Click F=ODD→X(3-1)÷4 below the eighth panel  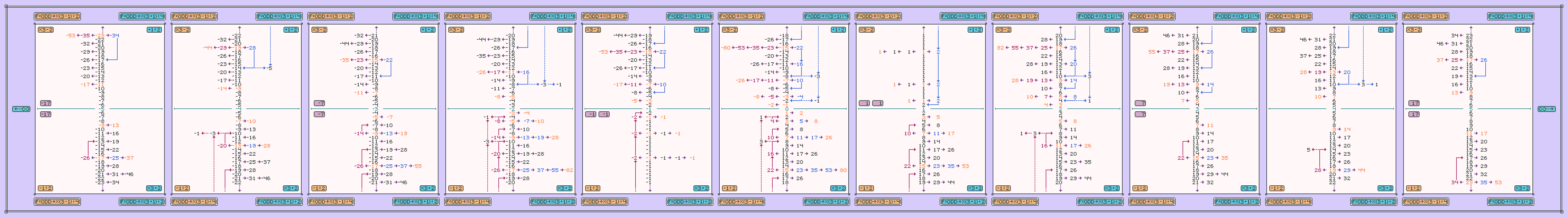click(x=1015, y=202)
